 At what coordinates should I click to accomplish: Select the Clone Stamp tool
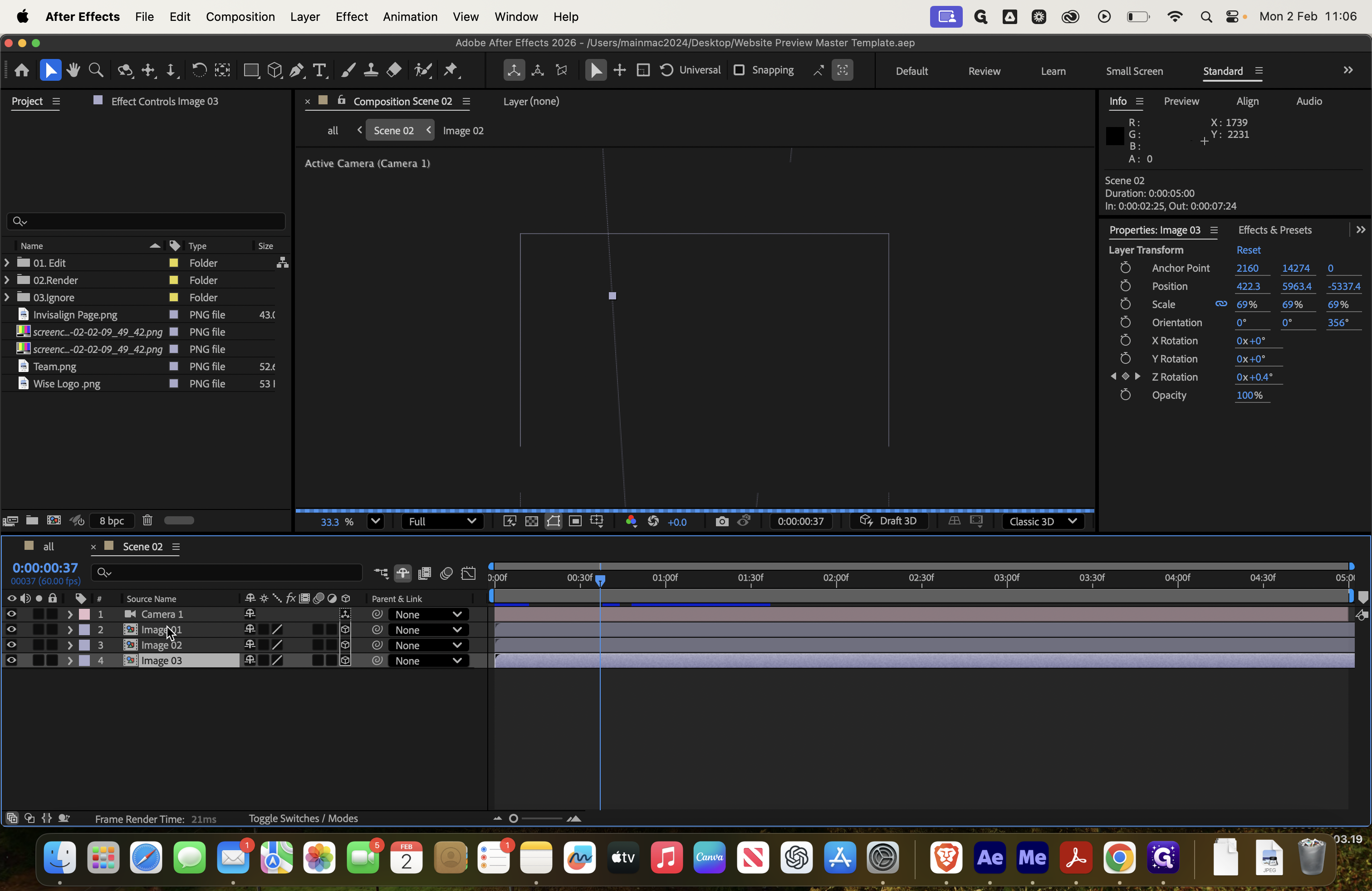pyautogui.click(x=371, y=70)
